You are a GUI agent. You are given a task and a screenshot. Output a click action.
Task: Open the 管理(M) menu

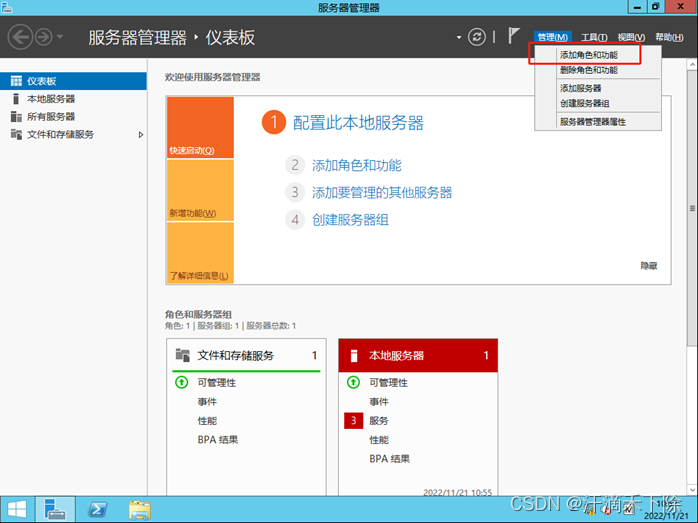pyautogui.click(x=552, y=37)
